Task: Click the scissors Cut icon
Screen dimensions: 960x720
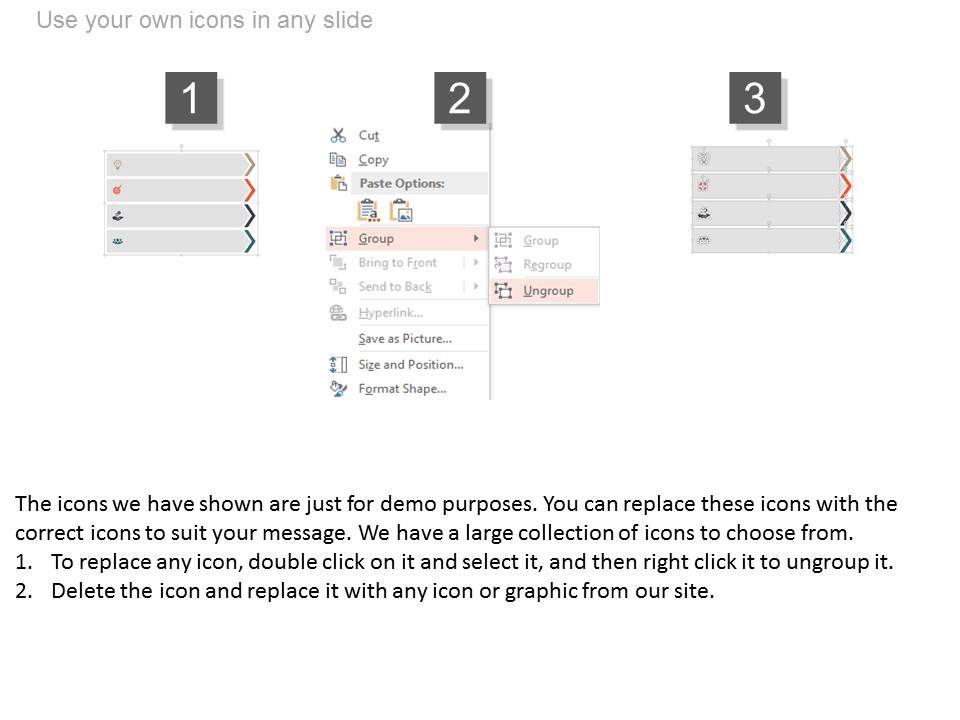Action: [x=338, y=135]
